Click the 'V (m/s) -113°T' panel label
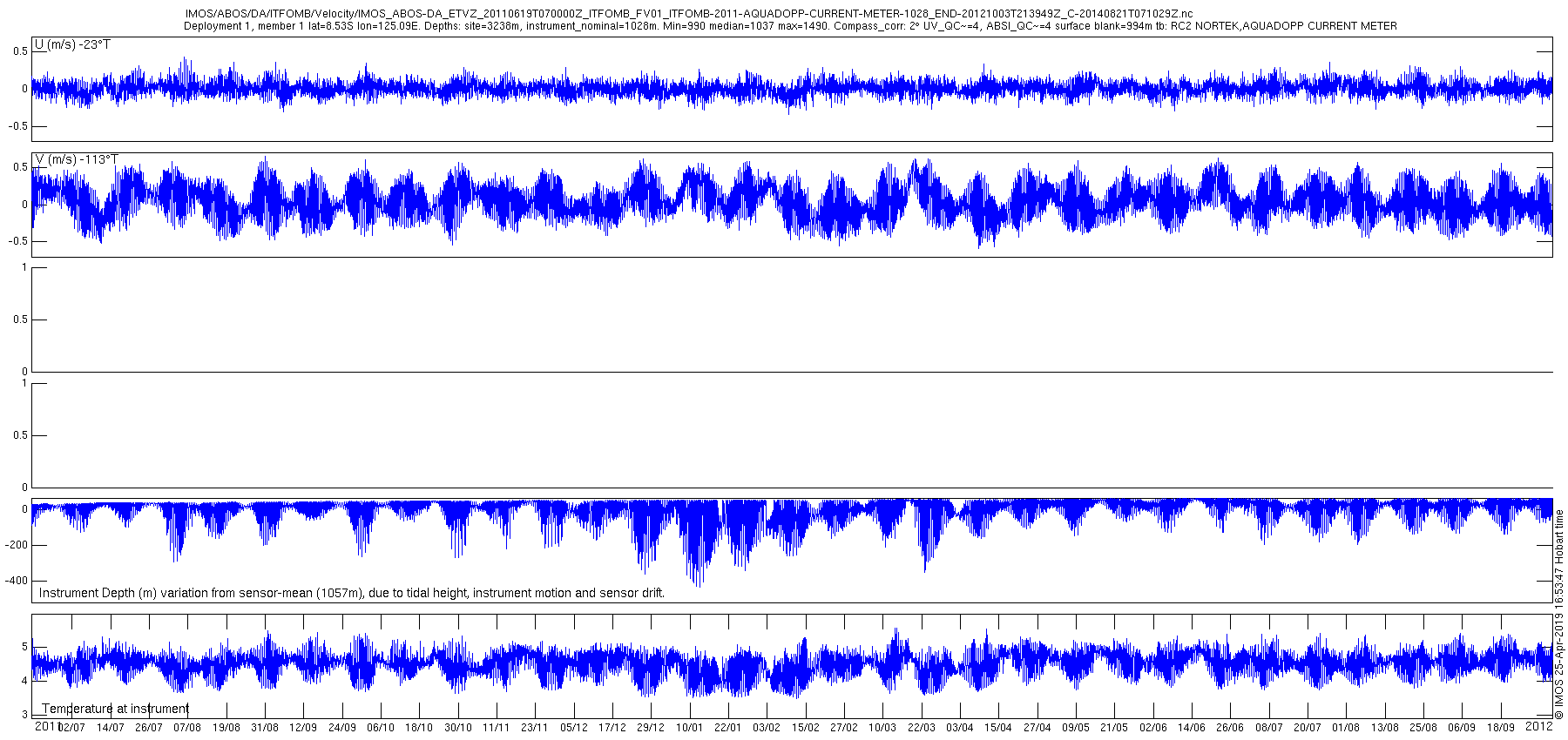Image resolution: width=1568 pixels, height=740 pixels. click(76, 159)
